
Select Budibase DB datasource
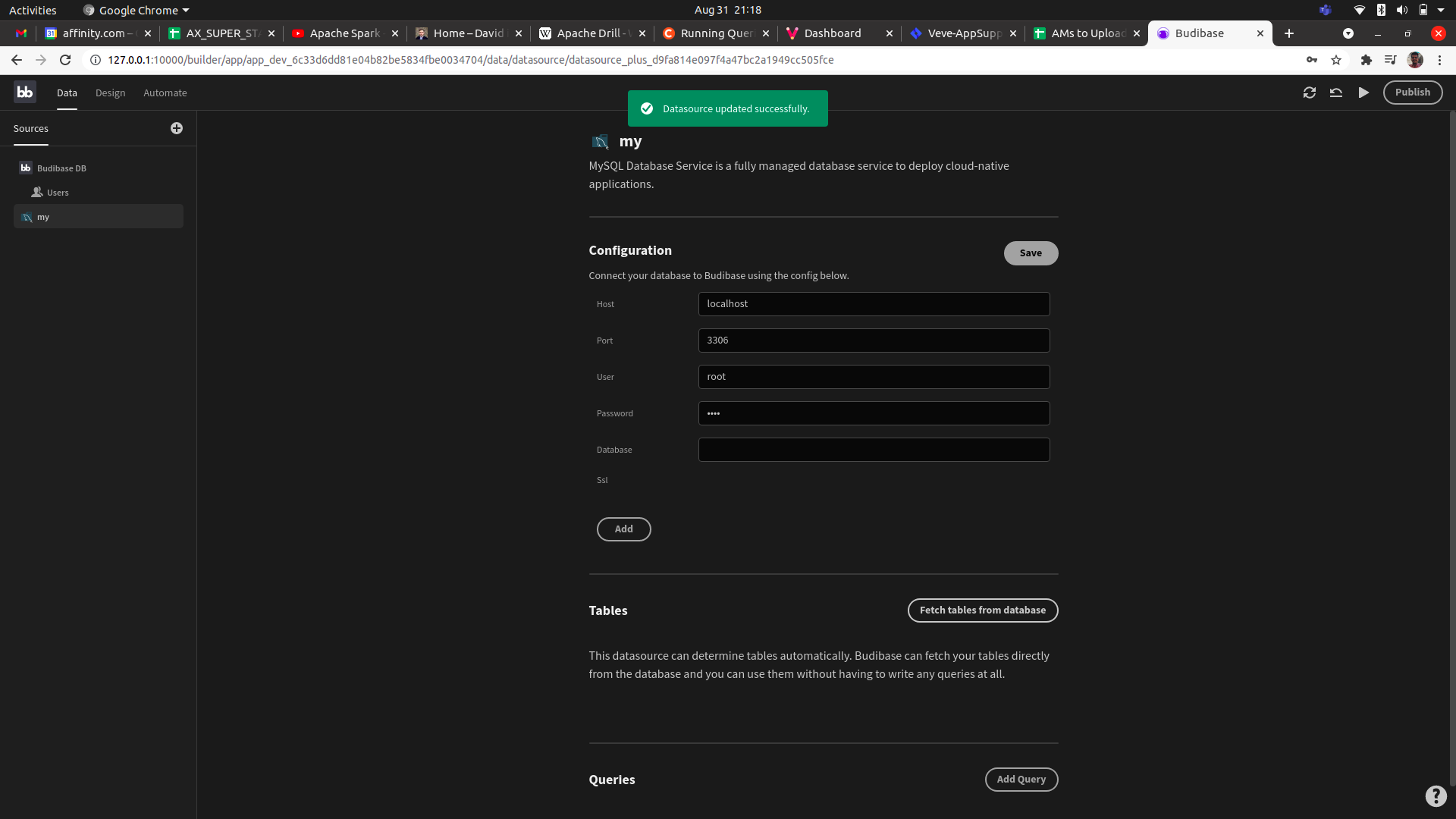pyautogui.click(x=61, y=168)
